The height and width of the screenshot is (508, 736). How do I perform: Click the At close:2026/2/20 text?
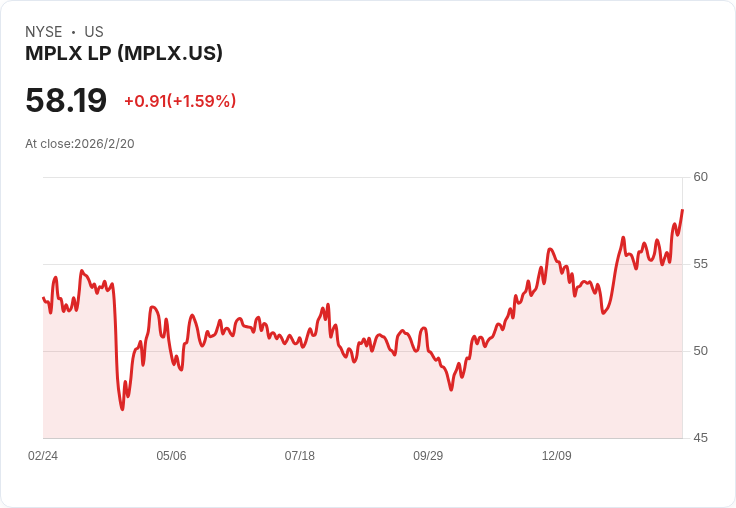point(80,144)
